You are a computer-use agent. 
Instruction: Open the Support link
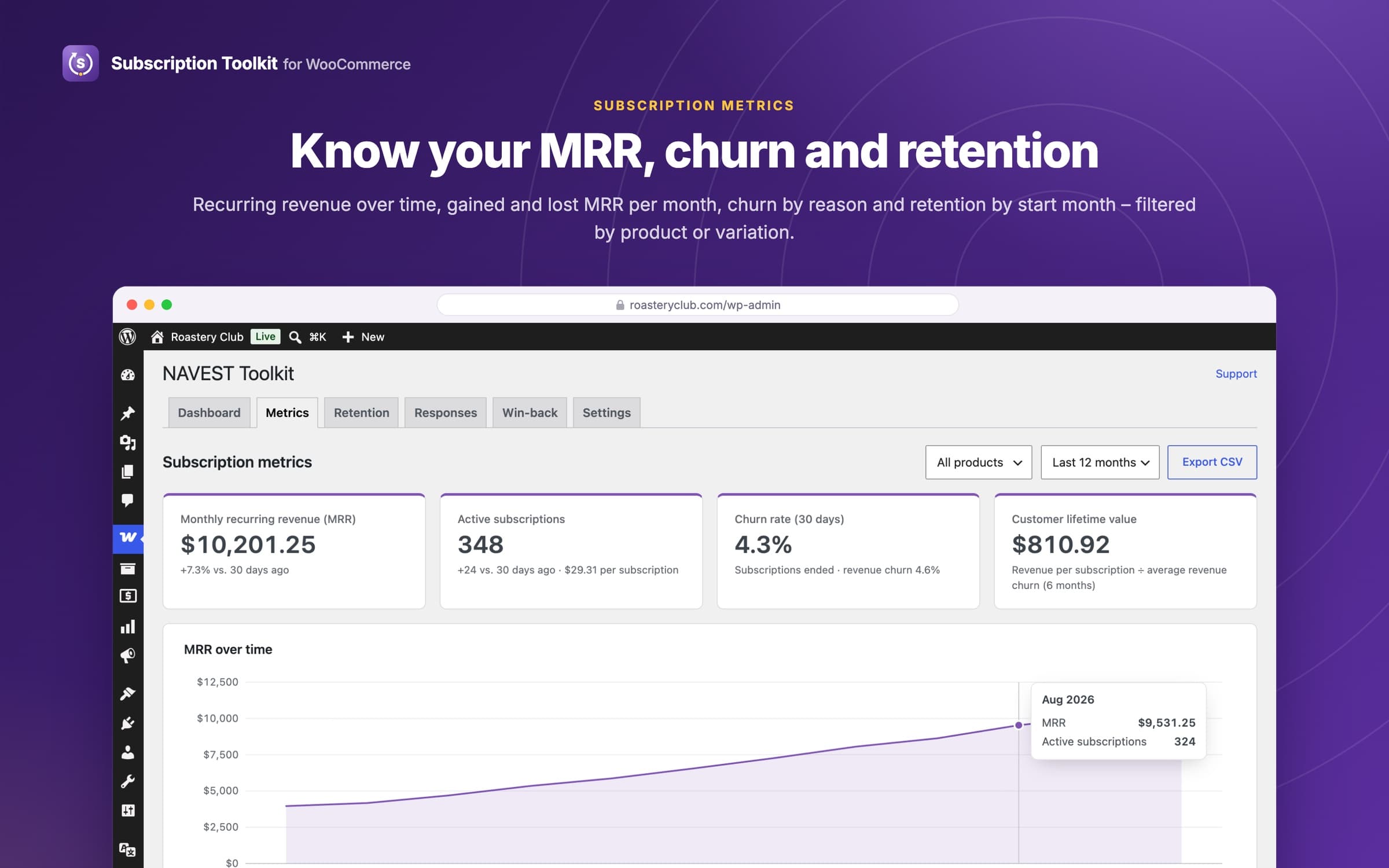tap(1236, 374)
